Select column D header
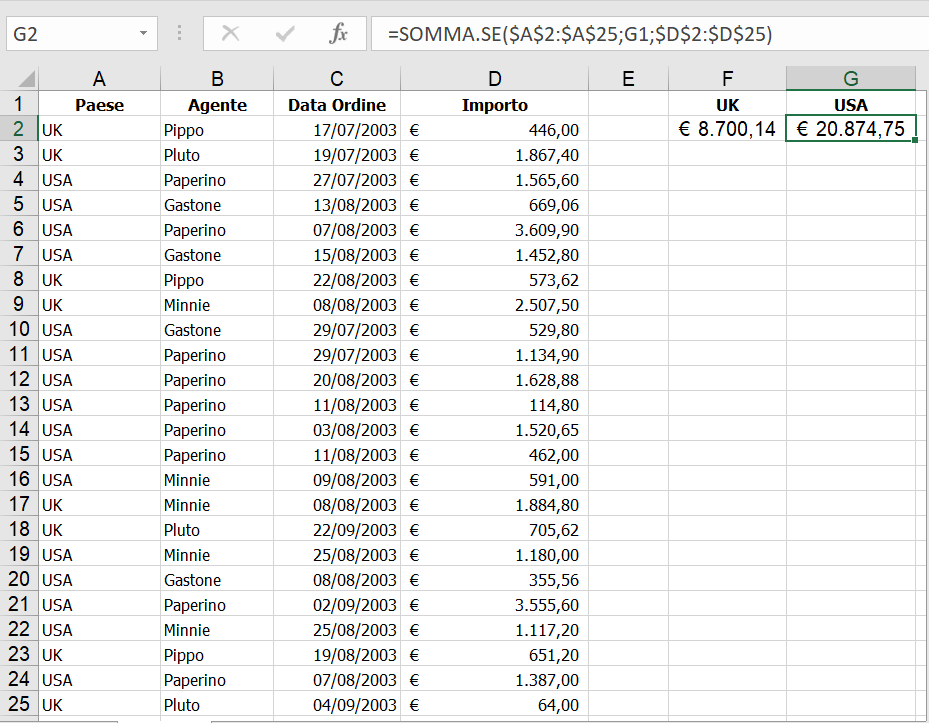 (495, 78)
